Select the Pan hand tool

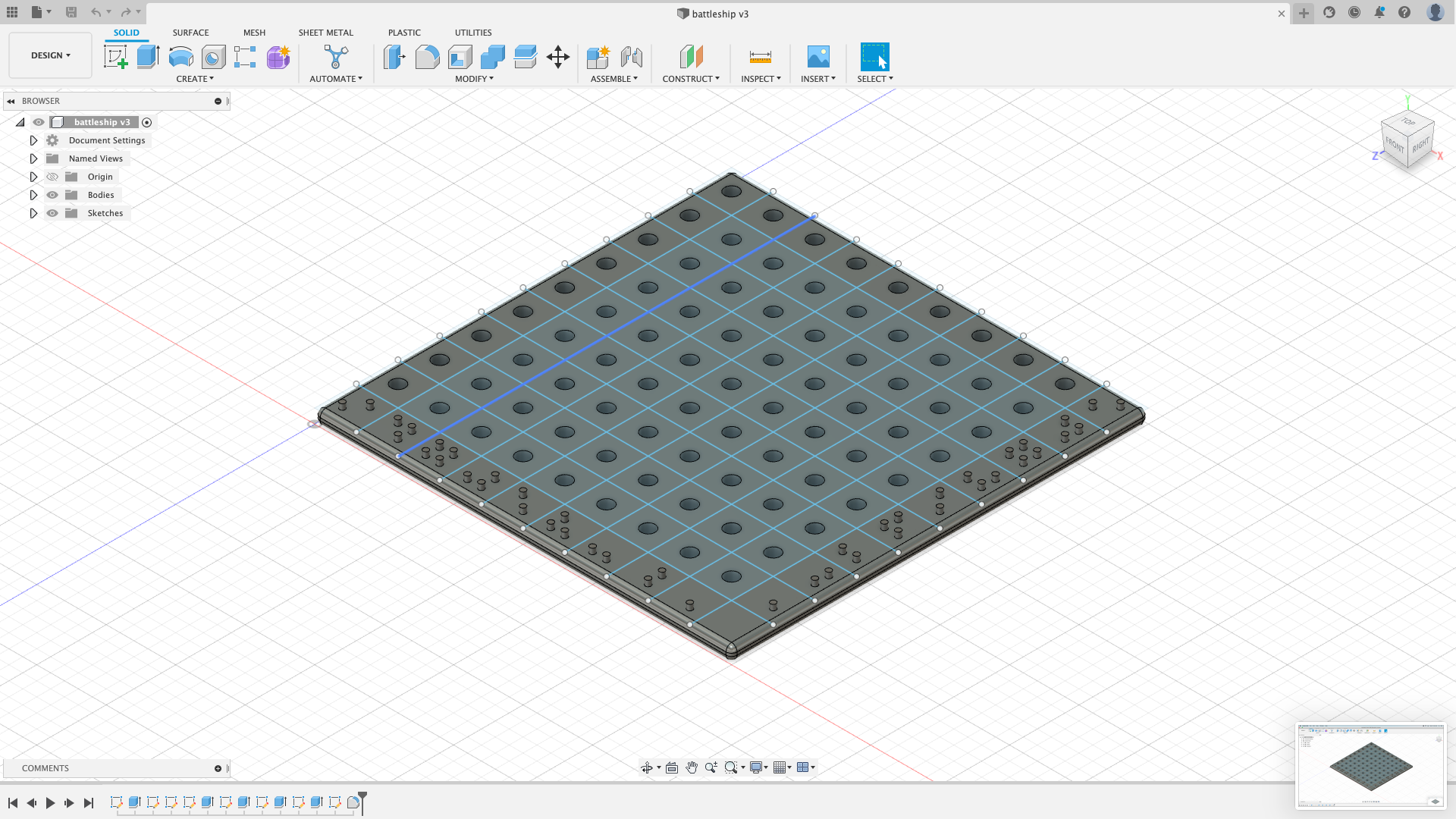click(692, 767)
